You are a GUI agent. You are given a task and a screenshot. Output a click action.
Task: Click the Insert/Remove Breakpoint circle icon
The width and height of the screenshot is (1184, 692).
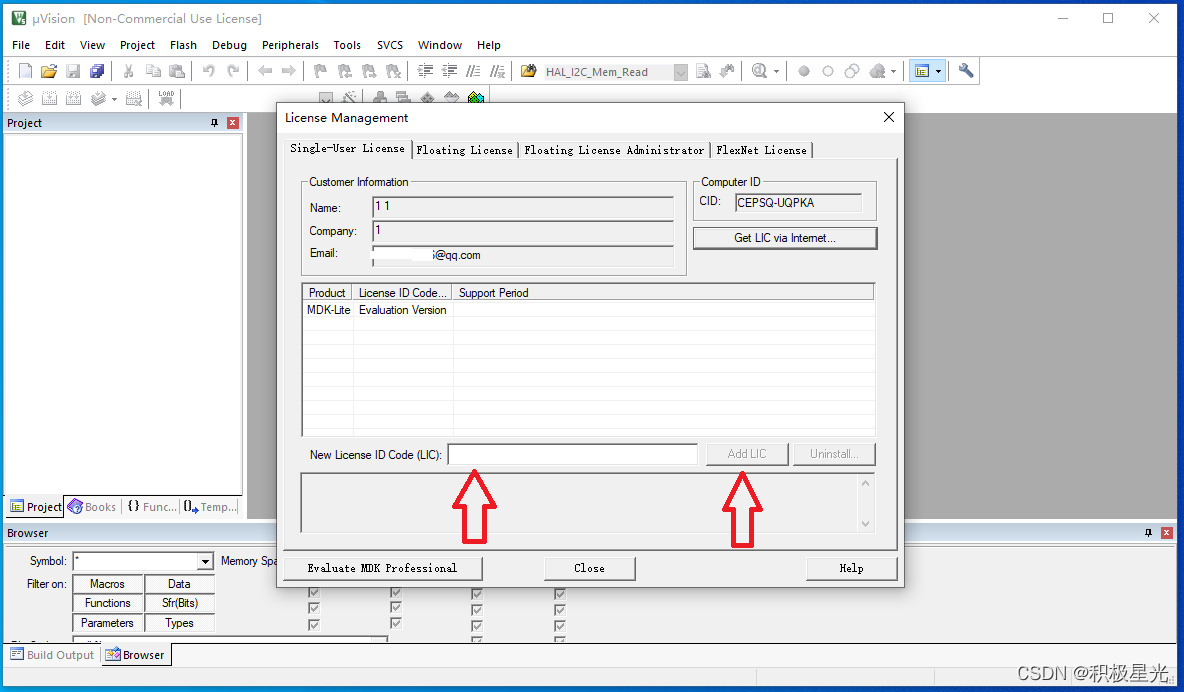pos(803,71)
